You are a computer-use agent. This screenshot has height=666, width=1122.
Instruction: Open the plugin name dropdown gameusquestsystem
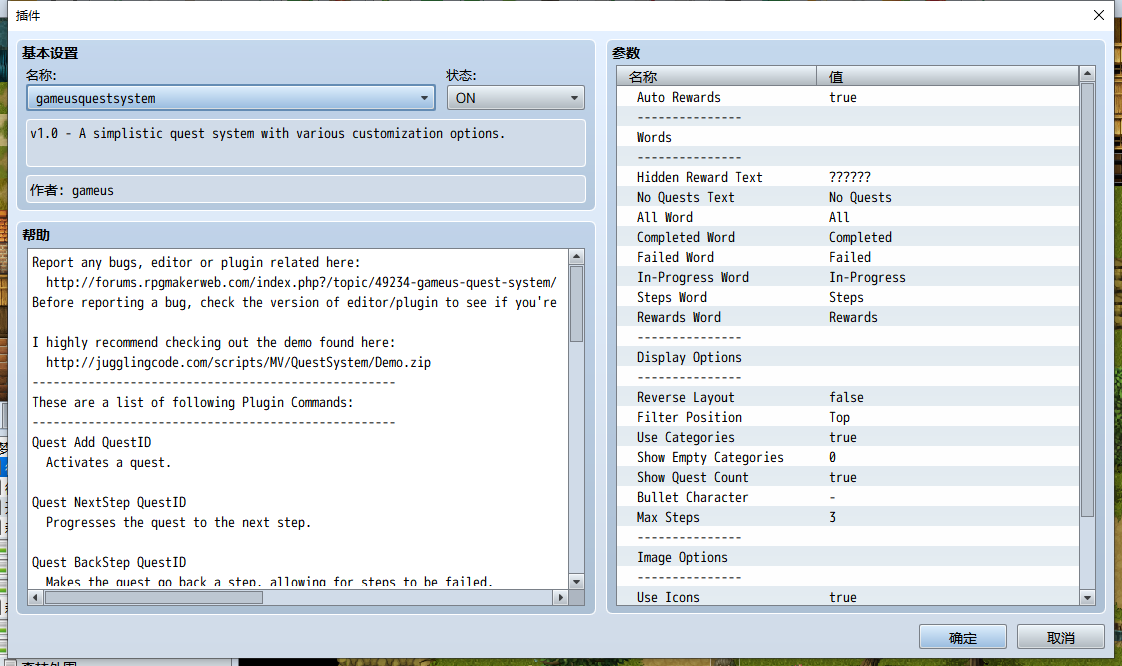coord(230,98)
